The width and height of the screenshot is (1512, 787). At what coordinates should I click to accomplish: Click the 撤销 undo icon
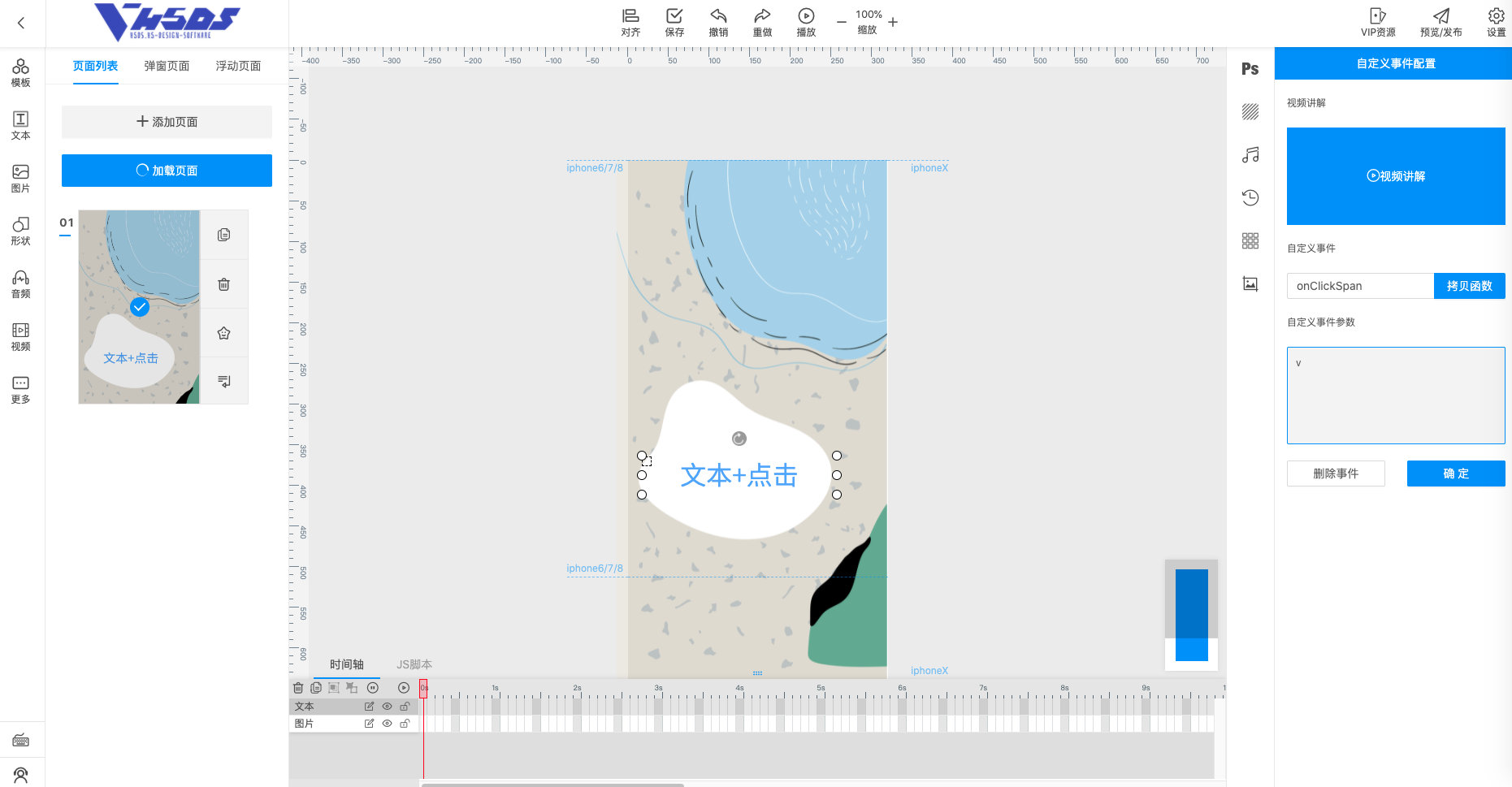pyautogui.click(x=718, y=22)
